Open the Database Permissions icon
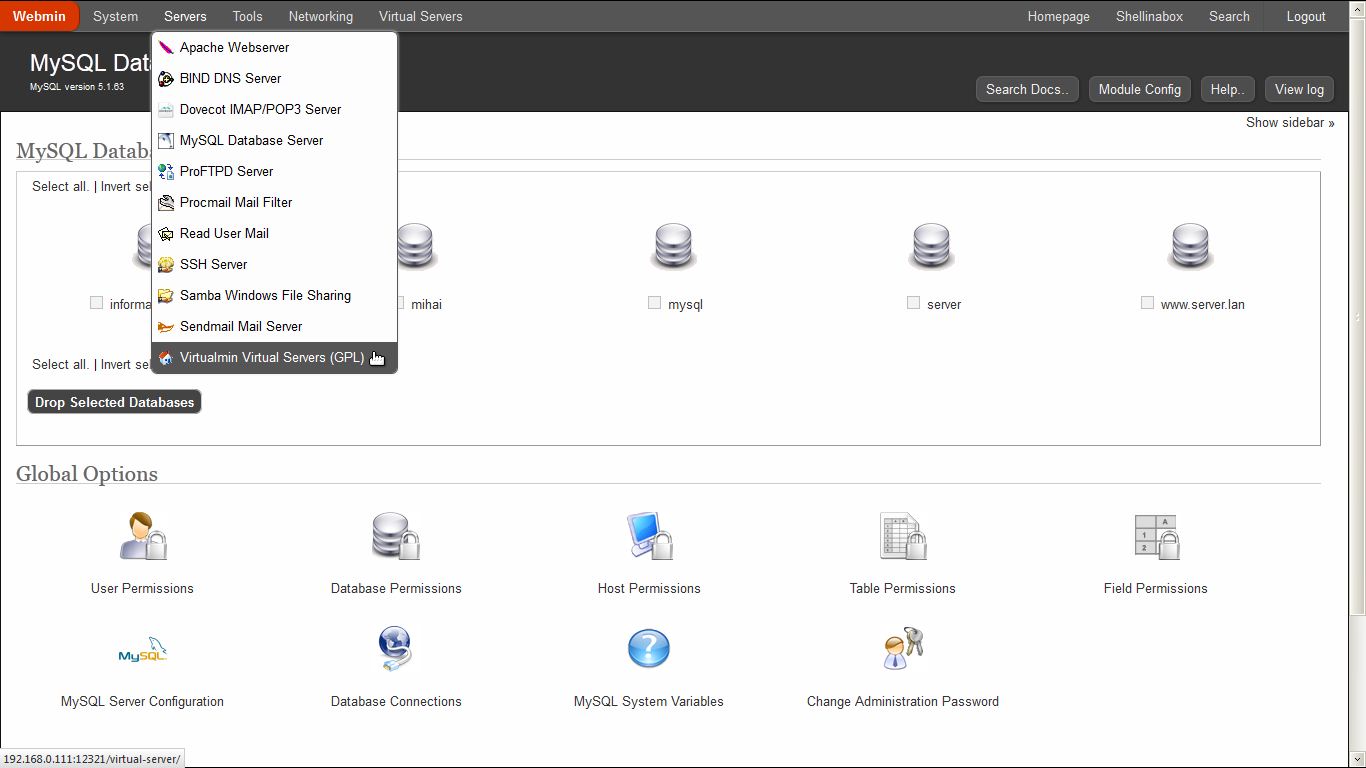This screenshot has width=1366, height=768. point(396,537)
